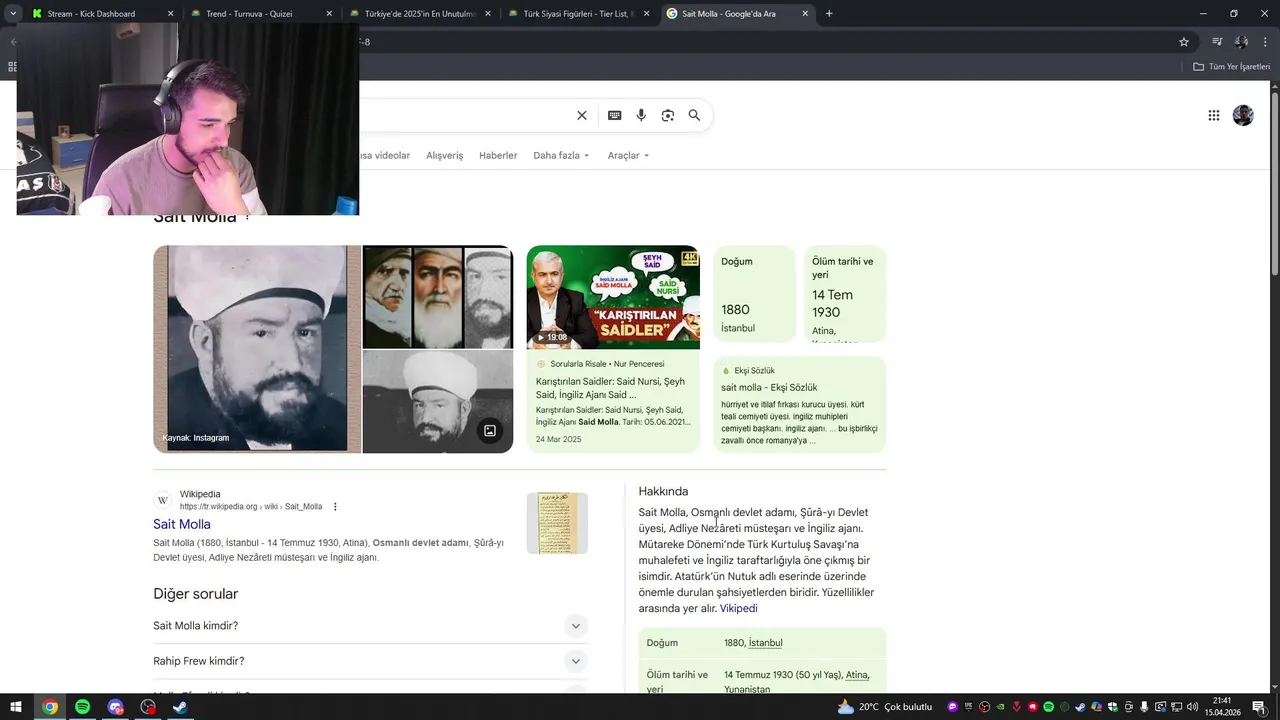Bookmark this page with star icon
The width and height of the screenshot is (1280, 720).
point(1184,42)
